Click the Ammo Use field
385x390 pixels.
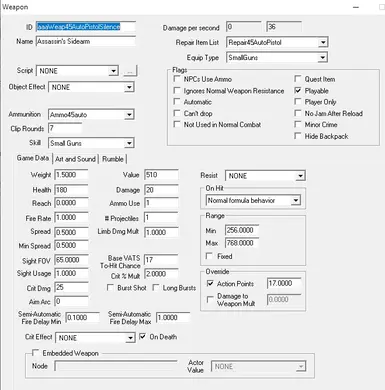tap(161, 203)
